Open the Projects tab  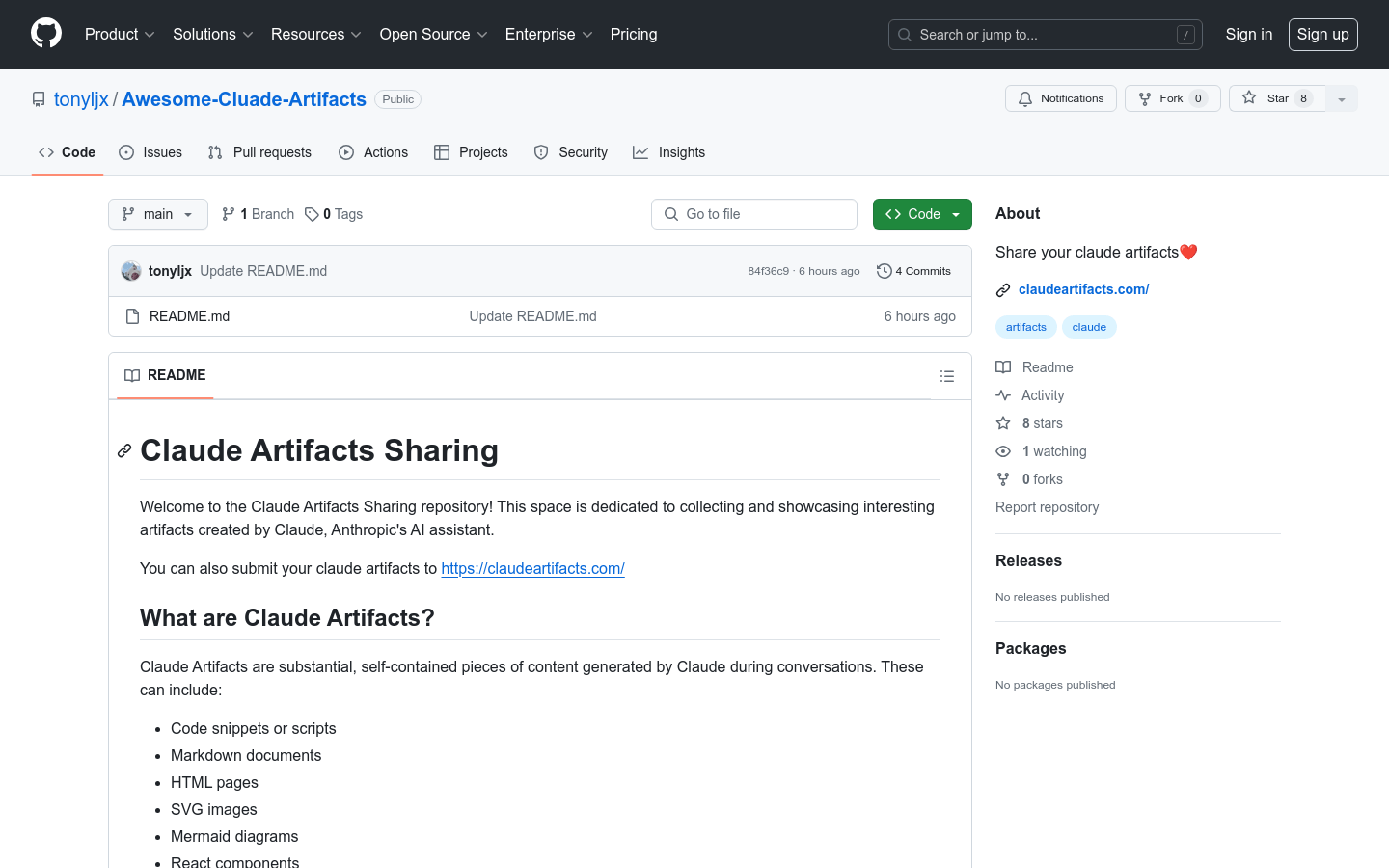[x=471, y=152]
